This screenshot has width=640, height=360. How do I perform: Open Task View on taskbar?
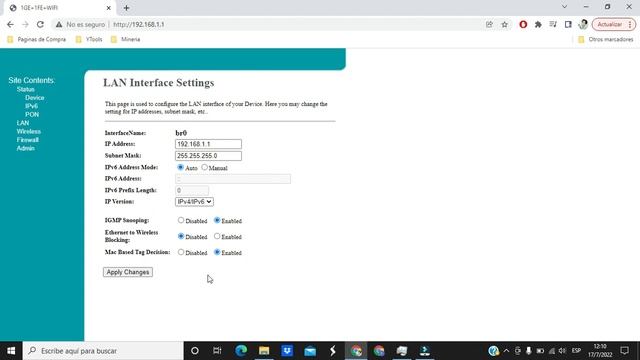click(x=217, y=351)
